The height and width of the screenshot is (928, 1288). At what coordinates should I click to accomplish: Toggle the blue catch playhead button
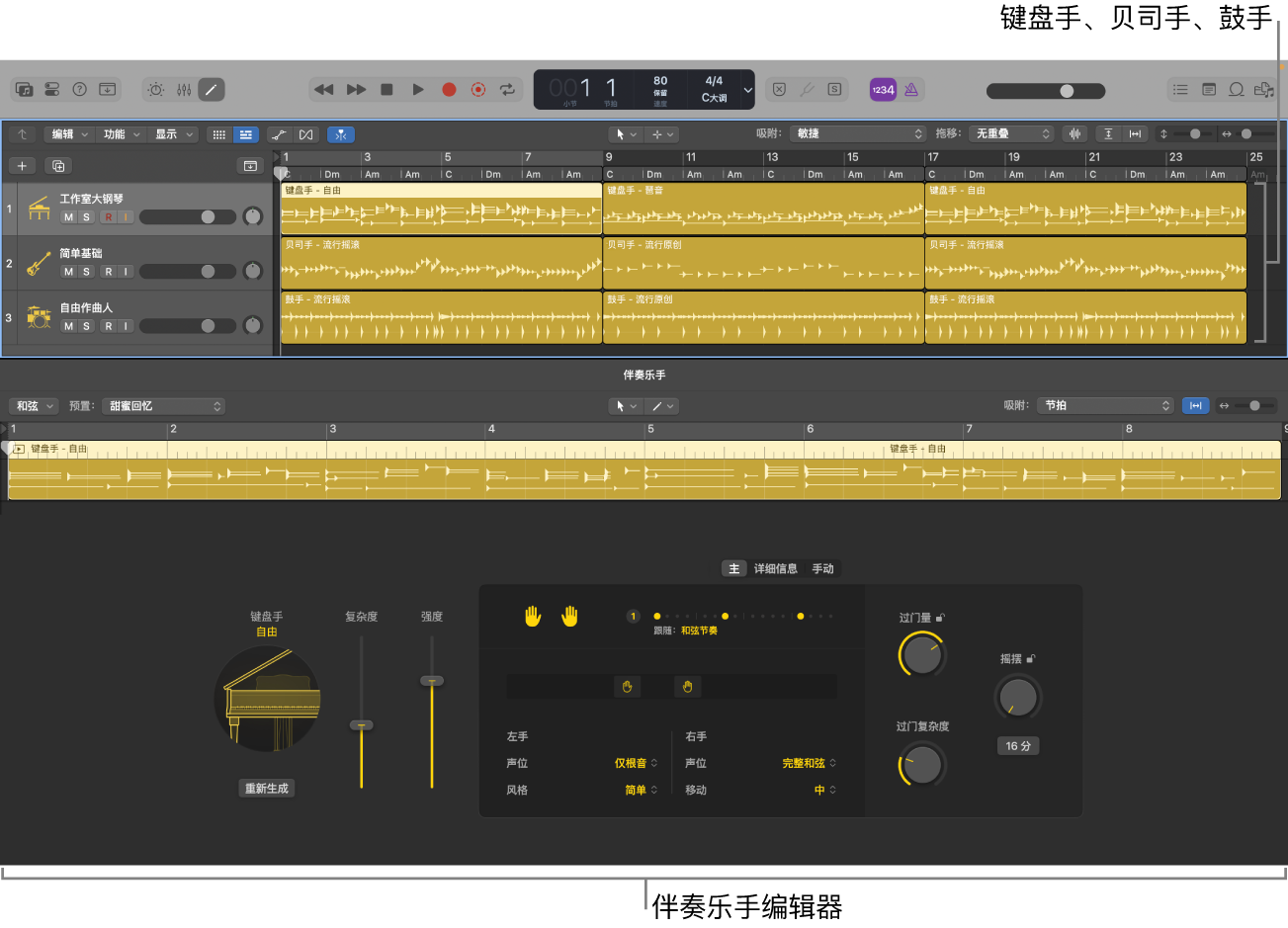tap(341, 134)
